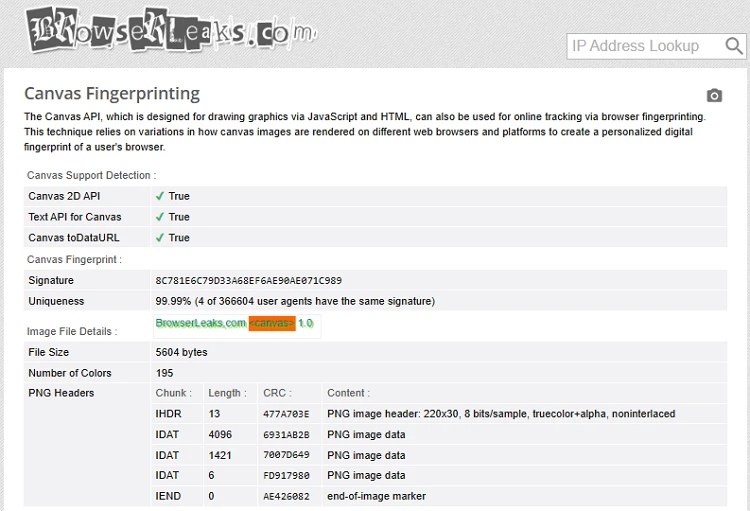Viewport: 750px width, 511px height.
Task: Focus the IP Address Lookup field
Action: [x=645, y=46]
